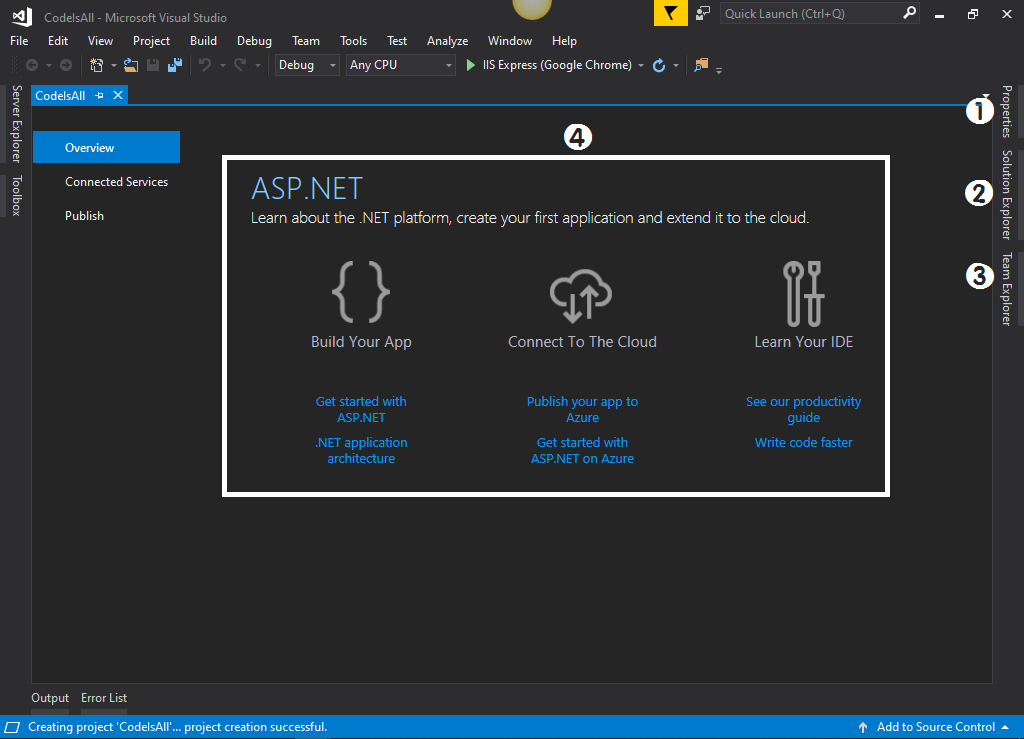
Task: Click the New Project toolbar icon
Action: pos(97,65)
